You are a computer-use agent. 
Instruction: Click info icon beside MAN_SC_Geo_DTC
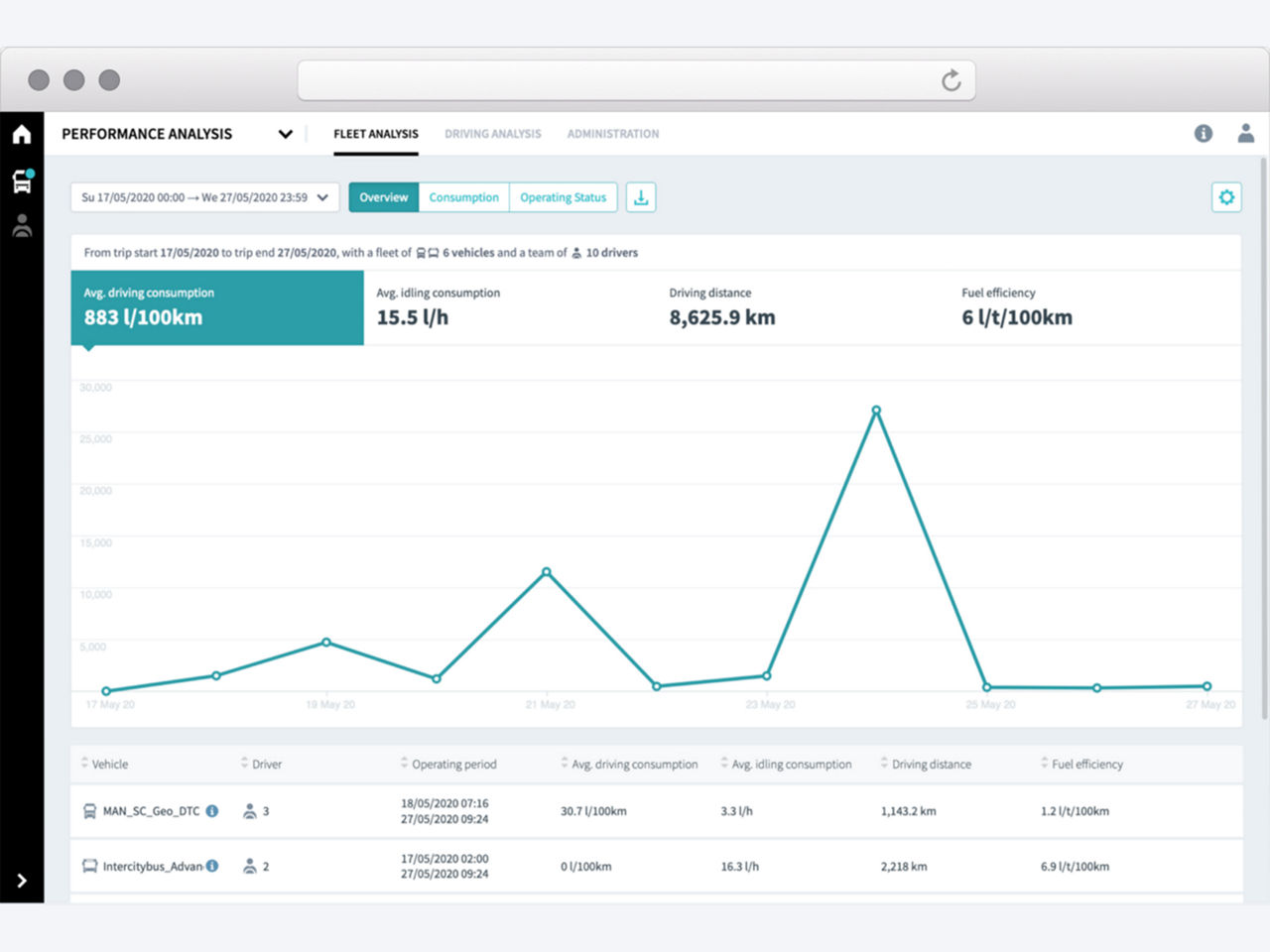[x=212, y=810]
